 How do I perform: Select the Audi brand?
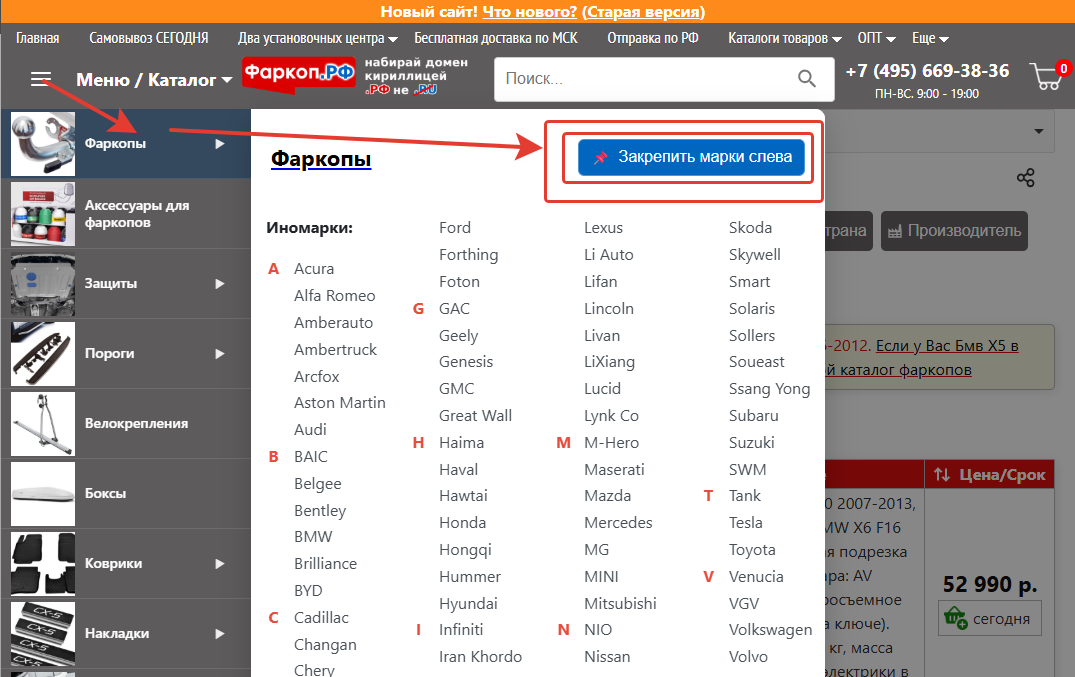(x=310, y=430)
